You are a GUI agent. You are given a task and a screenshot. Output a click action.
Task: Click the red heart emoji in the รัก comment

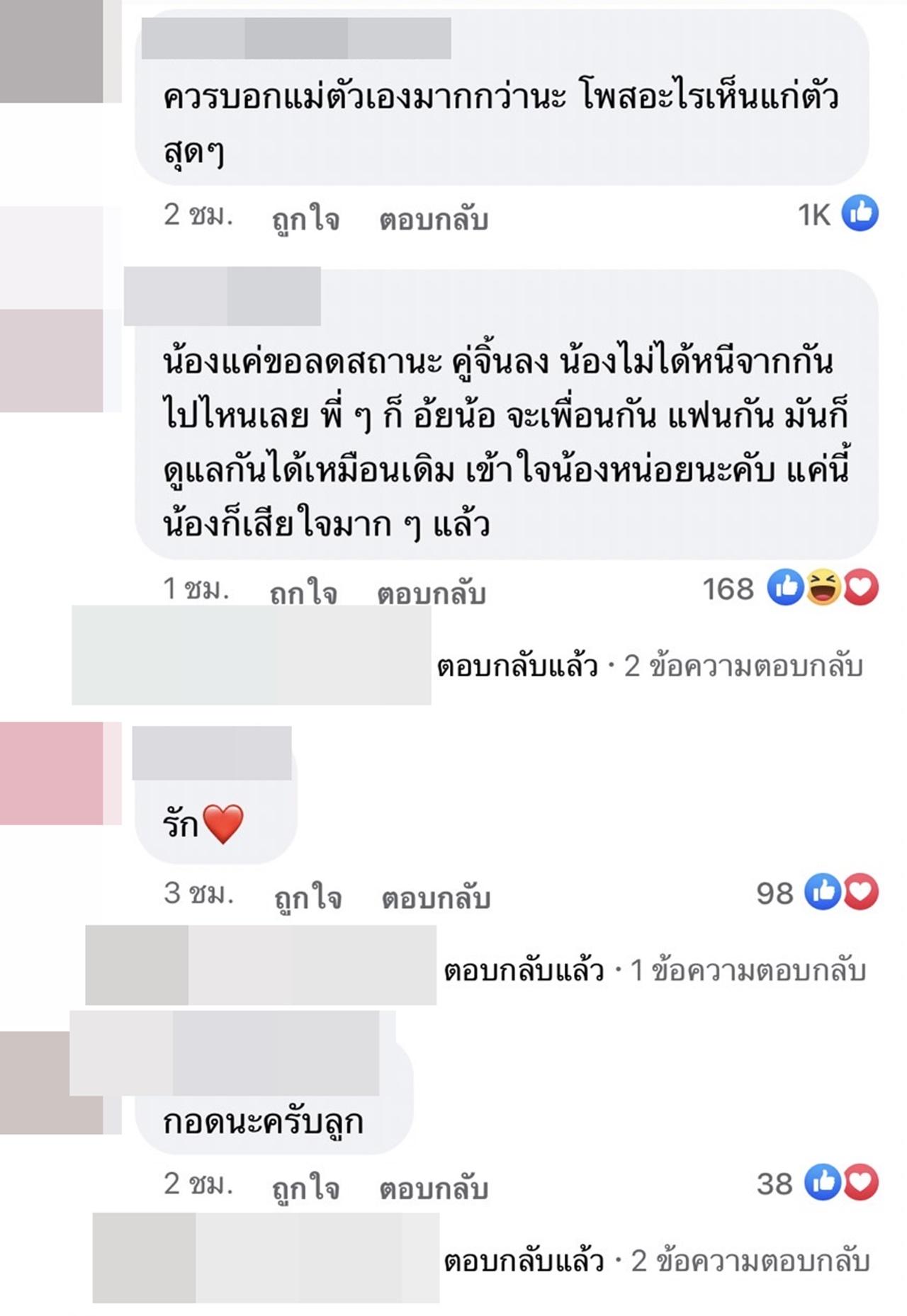[x=223, y=824]
